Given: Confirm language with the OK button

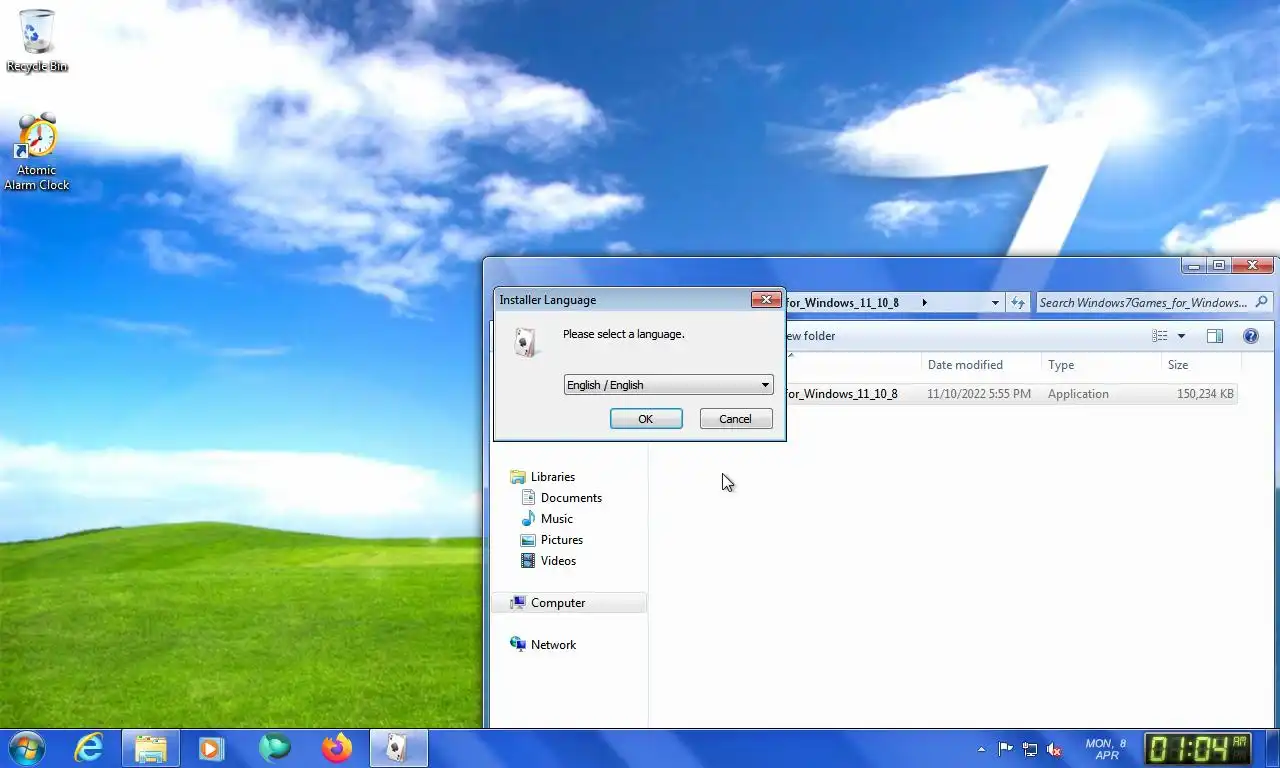Looking at the screenshot, I should click(x=646, y=419).
